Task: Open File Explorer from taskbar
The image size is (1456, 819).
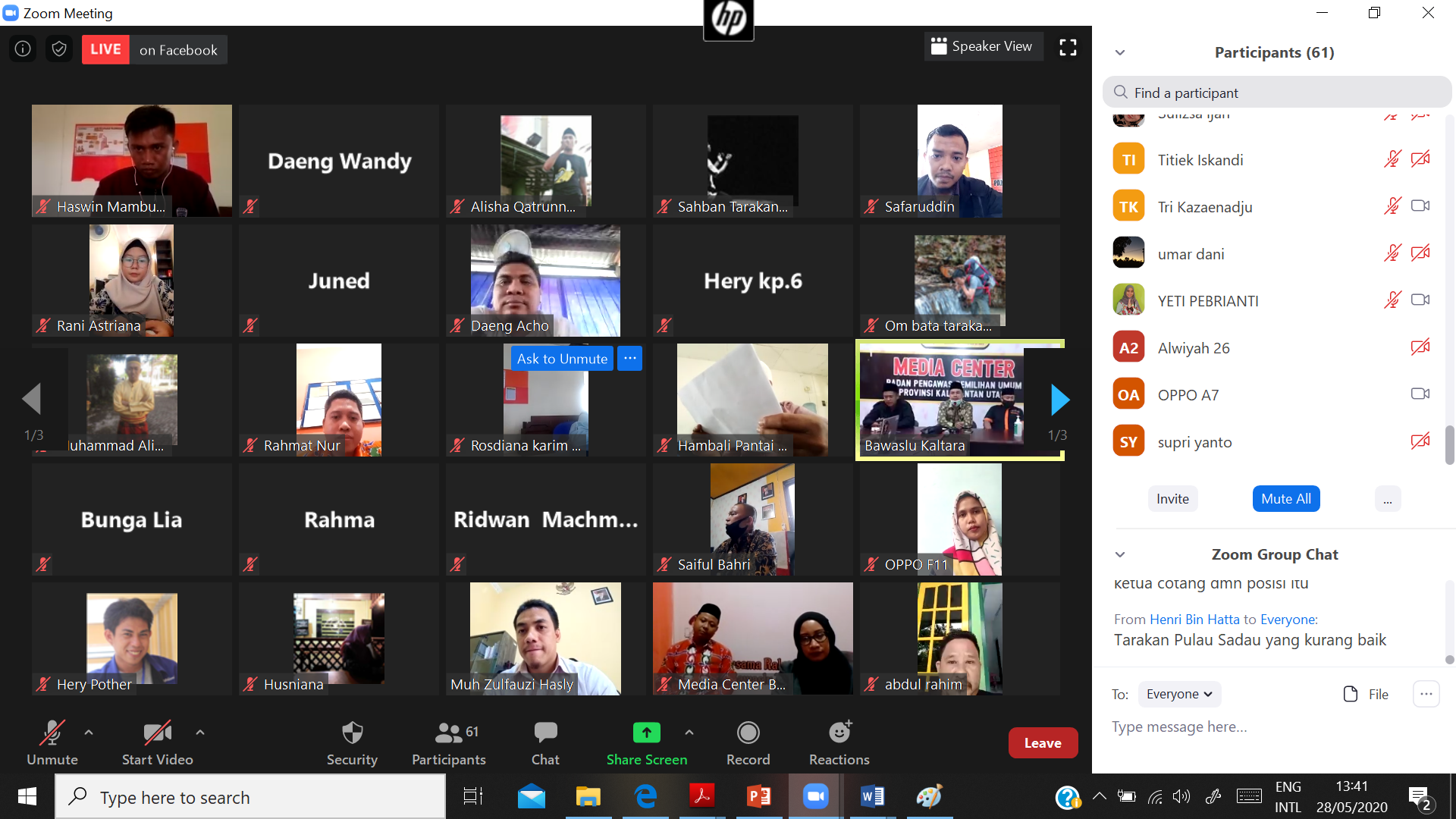Action: (588, 796)
